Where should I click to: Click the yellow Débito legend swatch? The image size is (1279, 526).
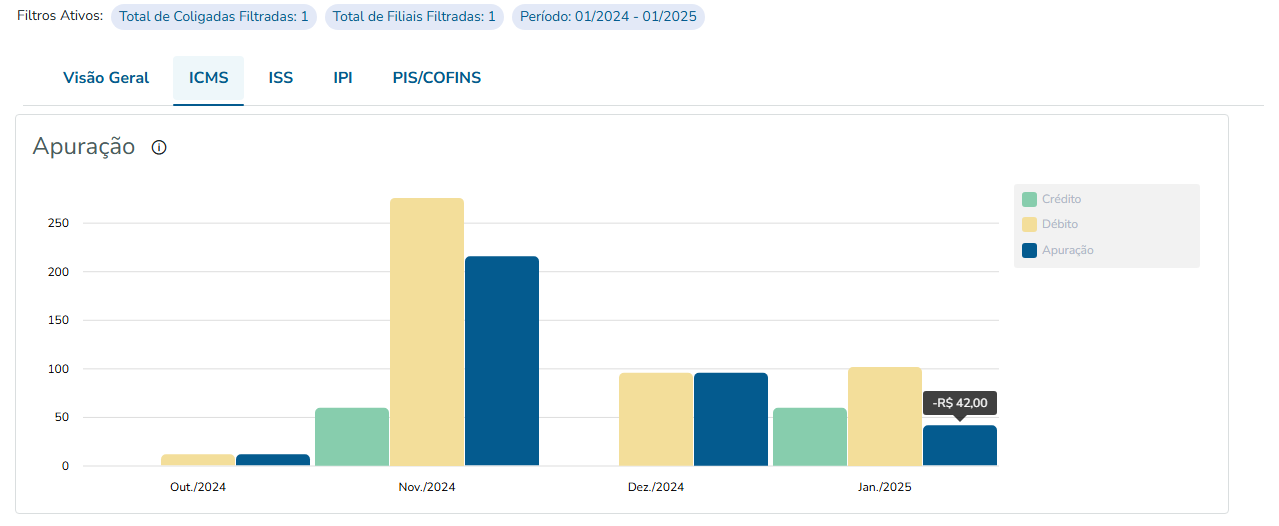coord(1029,224)
